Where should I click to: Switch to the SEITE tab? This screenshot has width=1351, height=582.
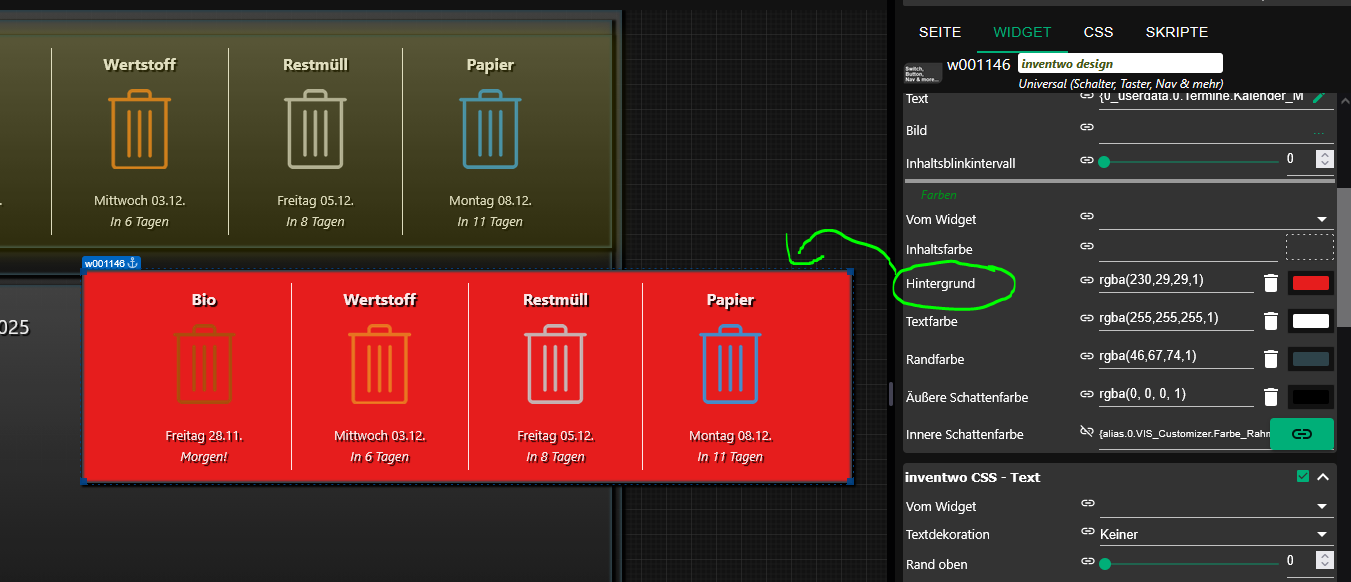click(940, 32)
